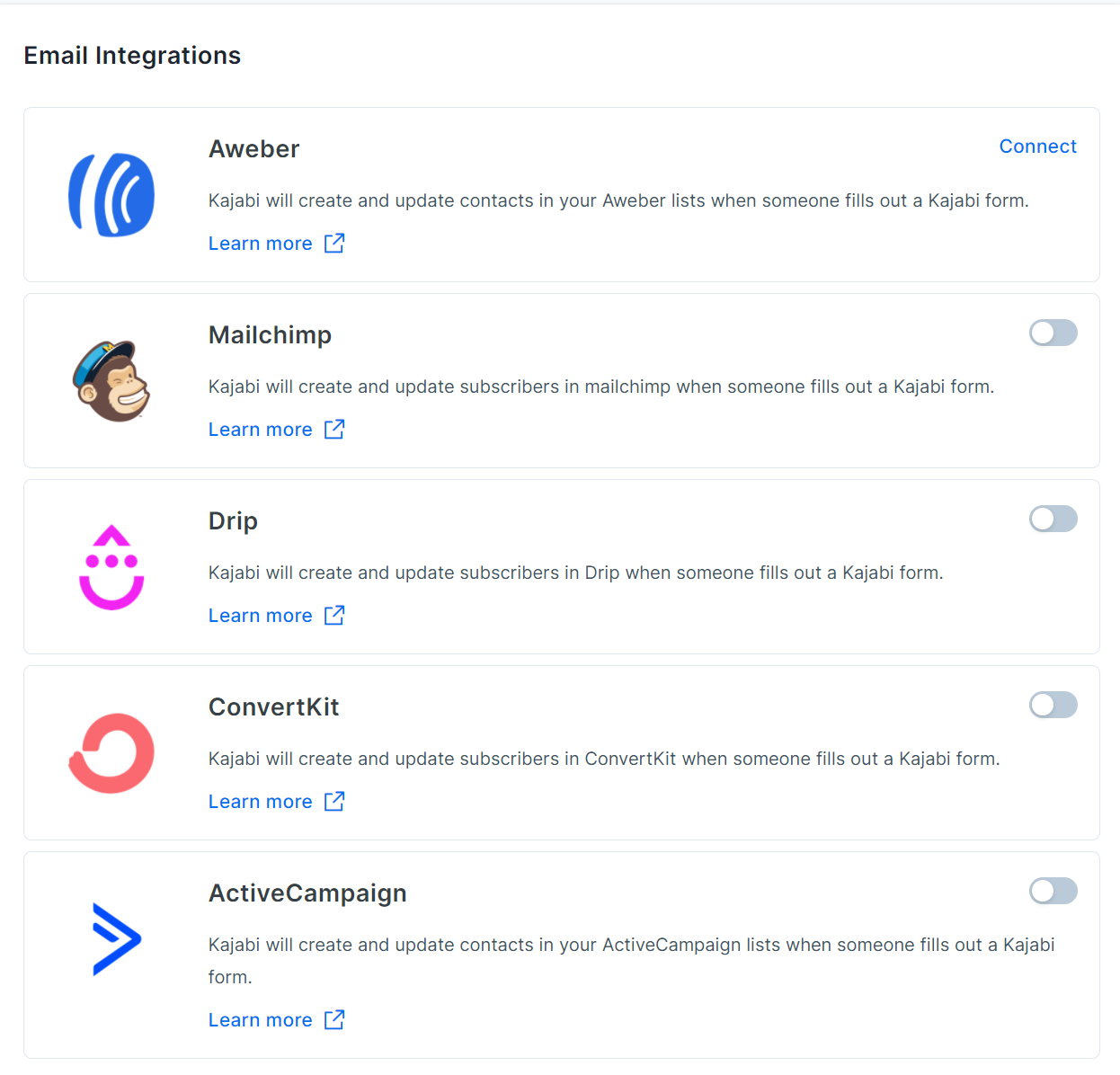Open Learn more for Mailchimp
1120x1075 pixels.
click(261, 430)
